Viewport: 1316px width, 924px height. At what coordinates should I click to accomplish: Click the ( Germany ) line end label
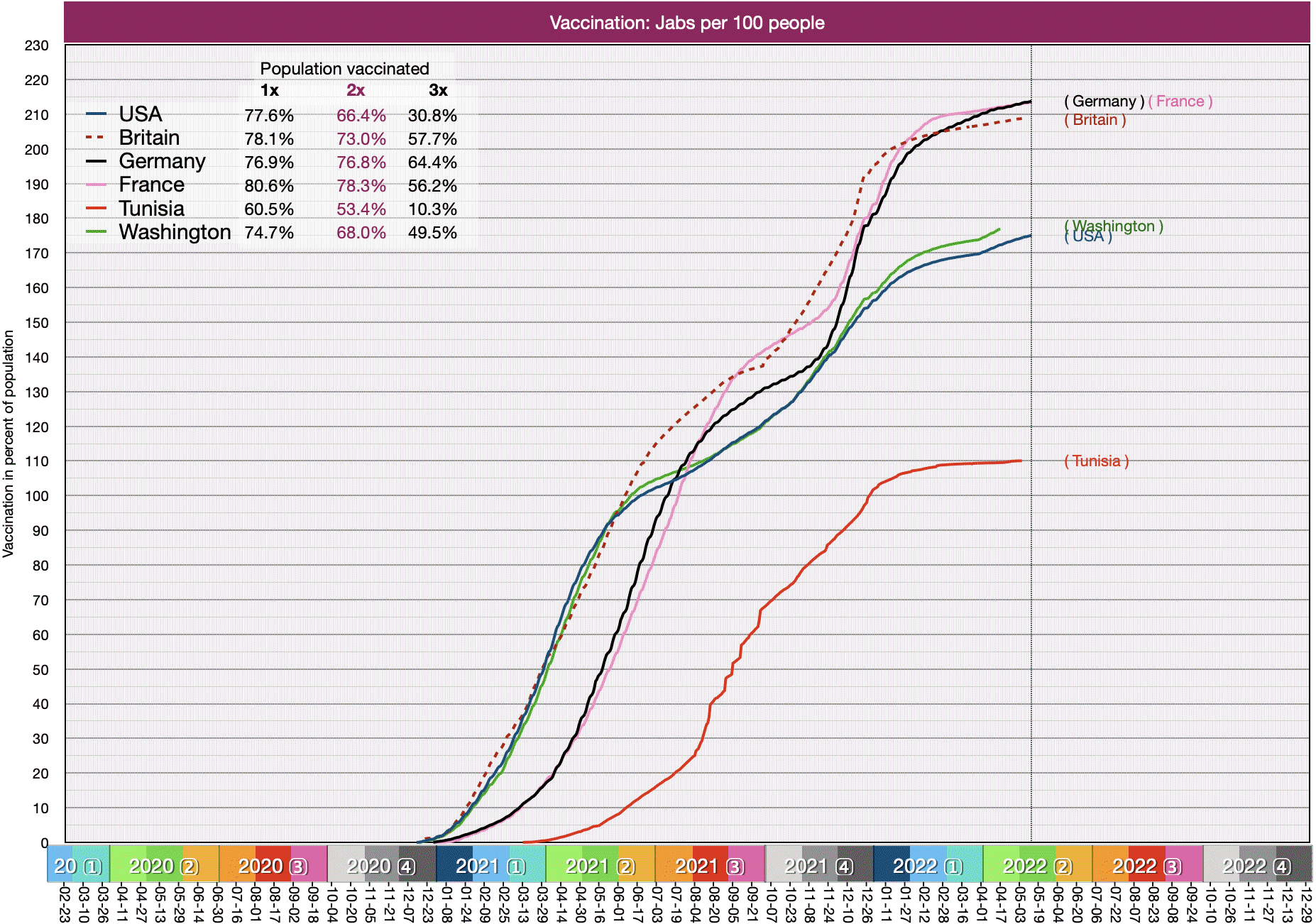point(1104,101)
